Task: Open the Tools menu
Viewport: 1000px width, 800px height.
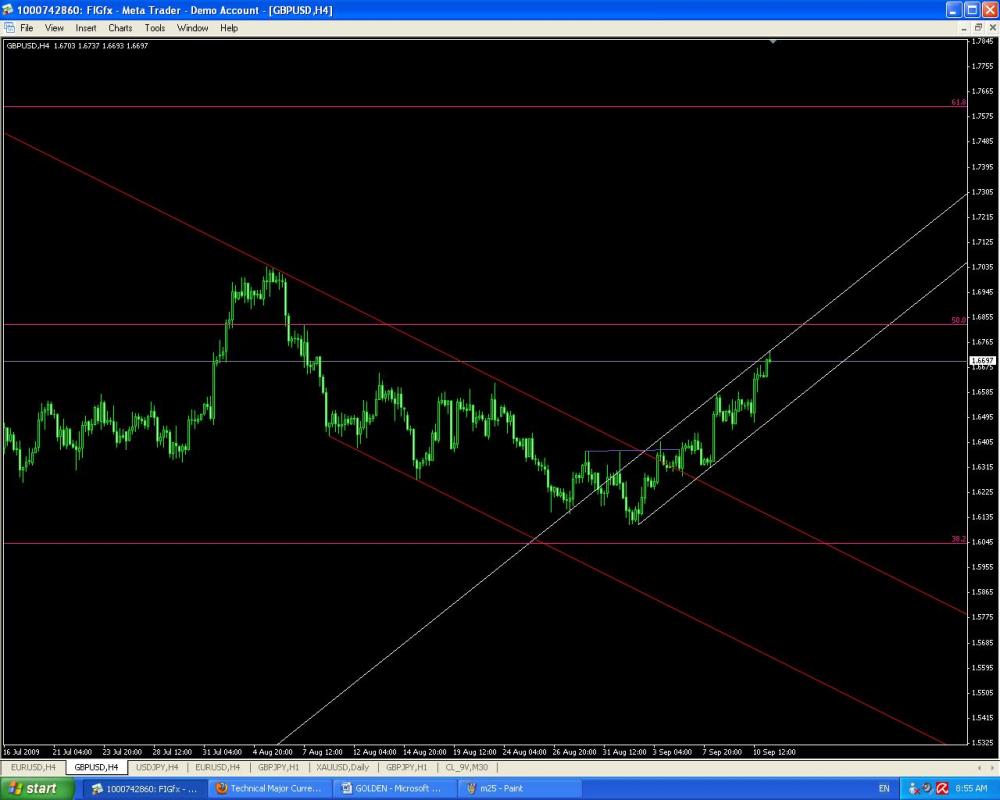Action: click(155, 28)
